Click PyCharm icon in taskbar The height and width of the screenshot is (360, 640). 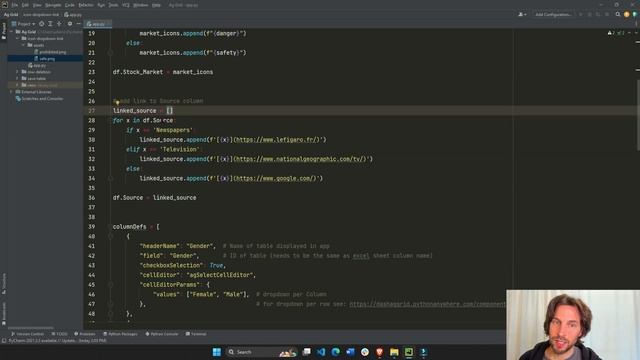click(409, 352)
